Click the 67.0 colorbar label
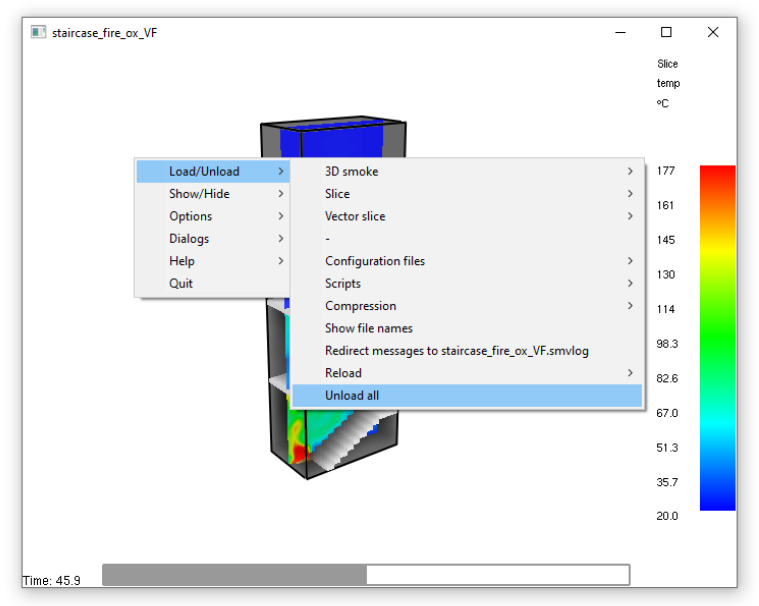 coord(667,413)
